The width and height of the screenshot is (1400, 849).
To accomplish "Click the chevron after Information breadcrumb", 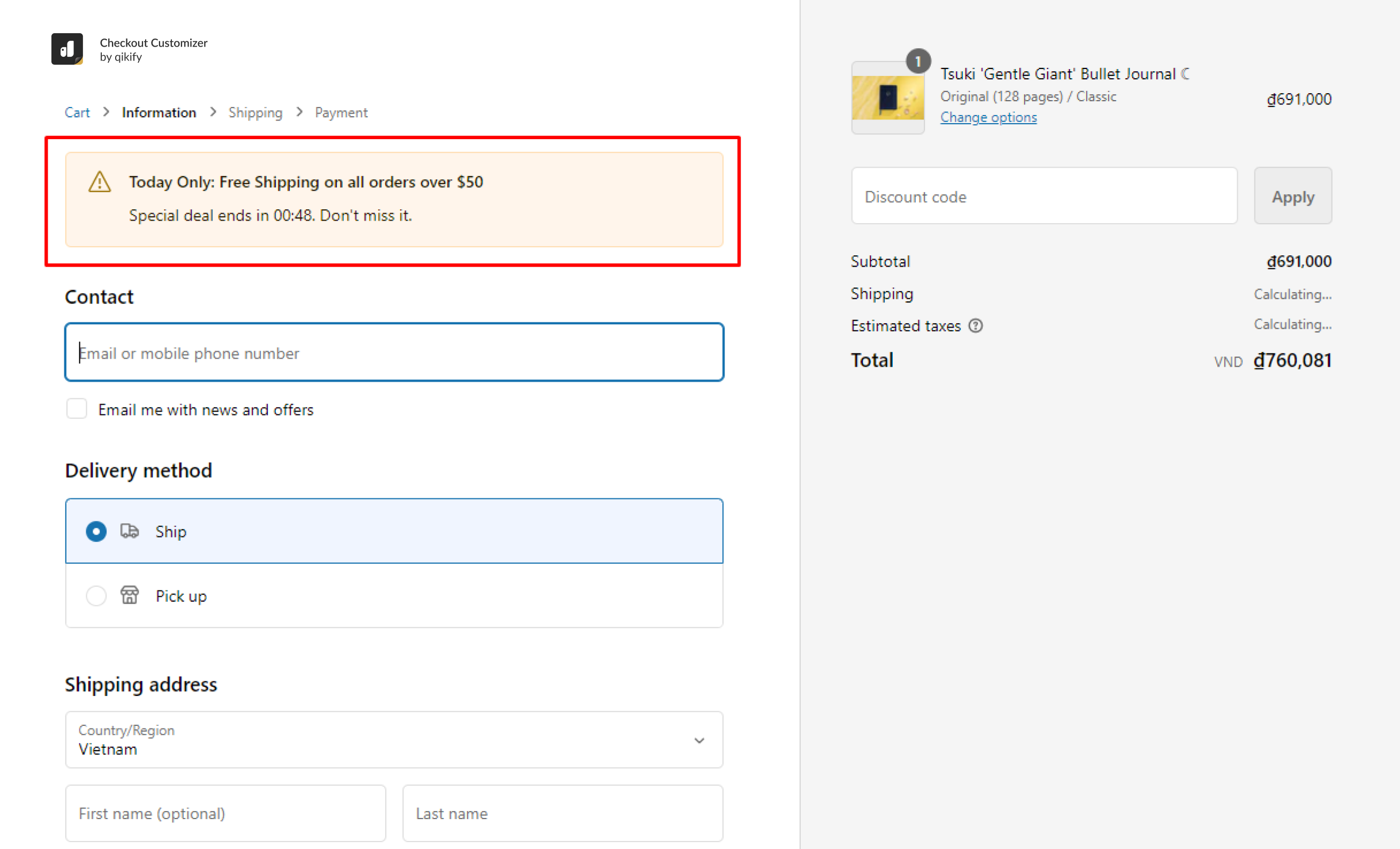I will pos(213,112).
